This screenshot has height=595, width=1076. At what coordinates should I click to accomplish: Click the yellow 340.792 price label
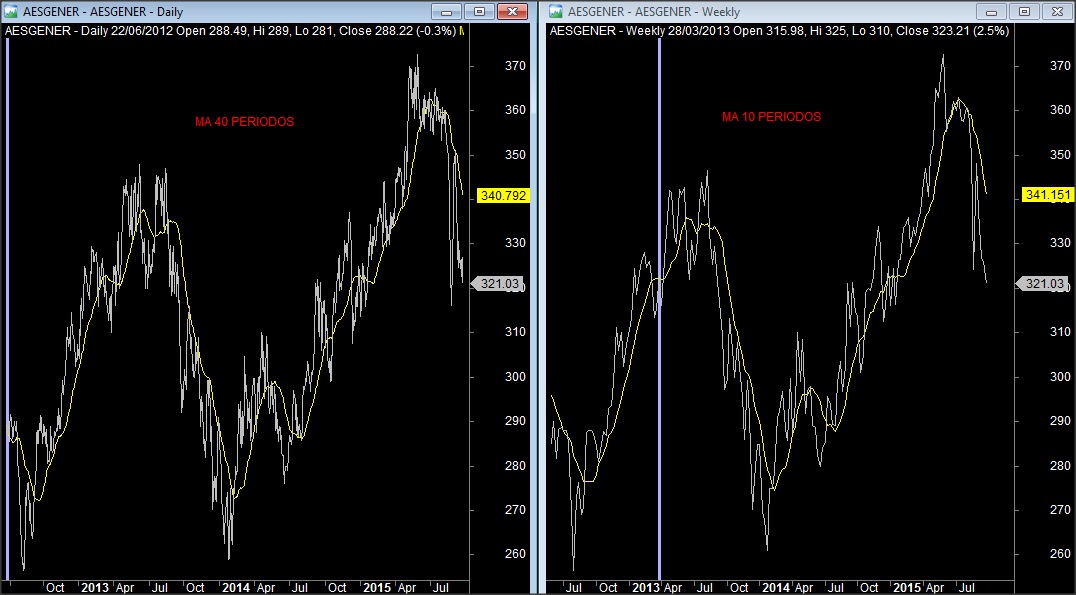[x=504, y=196]
